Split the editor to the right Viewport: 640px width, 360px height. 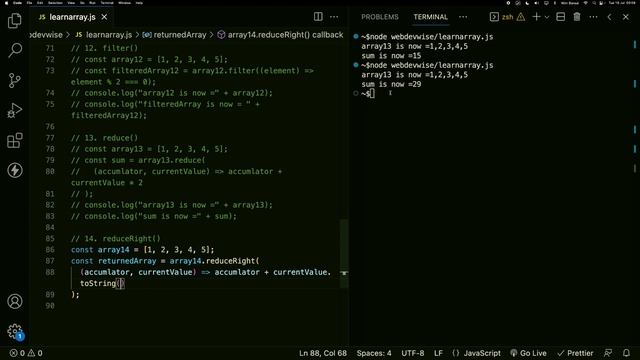[x=318, y=17]
